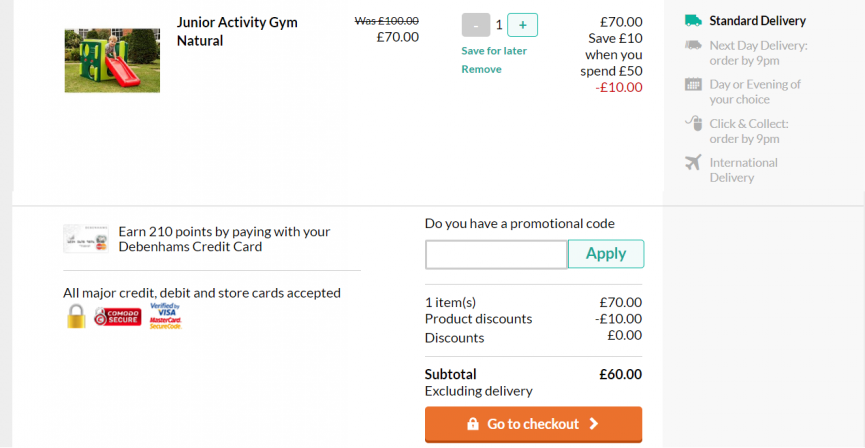Open the Junior Activity Gym Natural title link
This screenshot has width=865, height=448.
(237, 31)
